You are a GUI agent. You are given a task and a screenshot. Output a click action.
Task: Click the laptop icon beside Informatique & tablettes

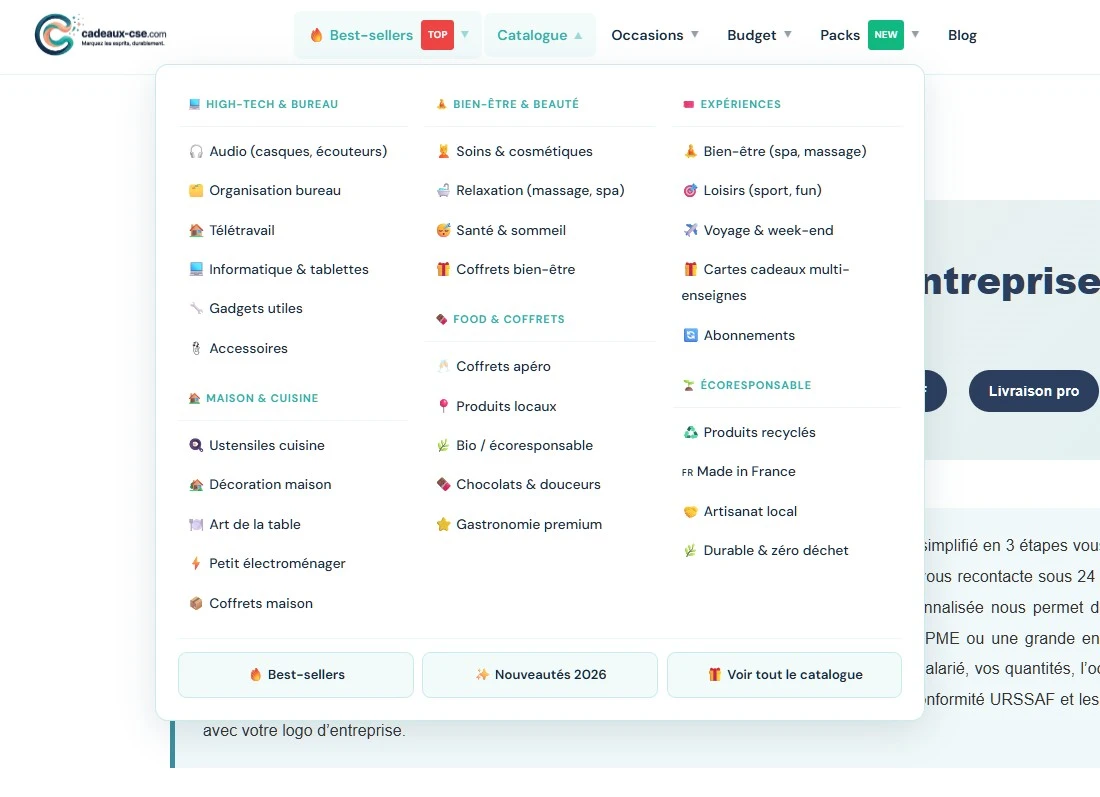[196, 269]
